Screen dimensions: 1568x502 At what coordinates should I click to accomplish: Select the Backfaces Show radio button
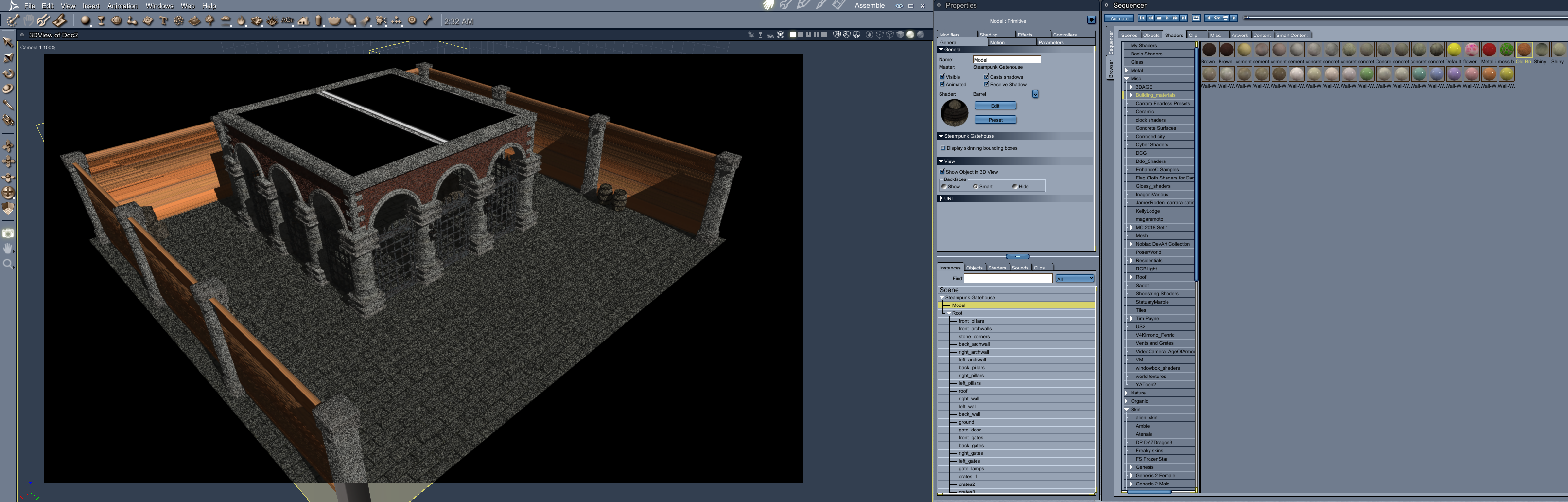[x=944, y=186]
